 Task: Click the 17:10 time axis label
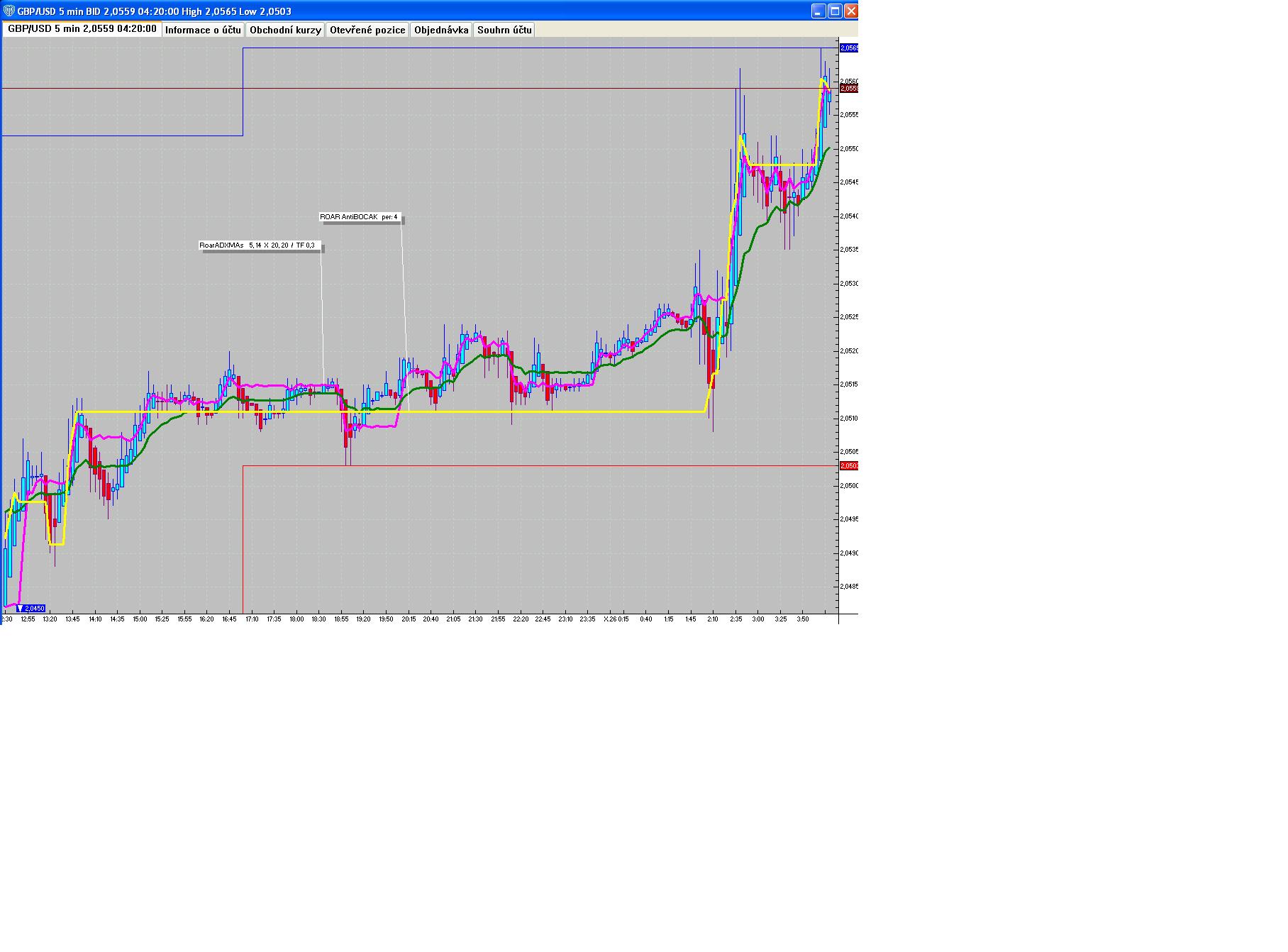pyautogui.click(x=252, y=619)
